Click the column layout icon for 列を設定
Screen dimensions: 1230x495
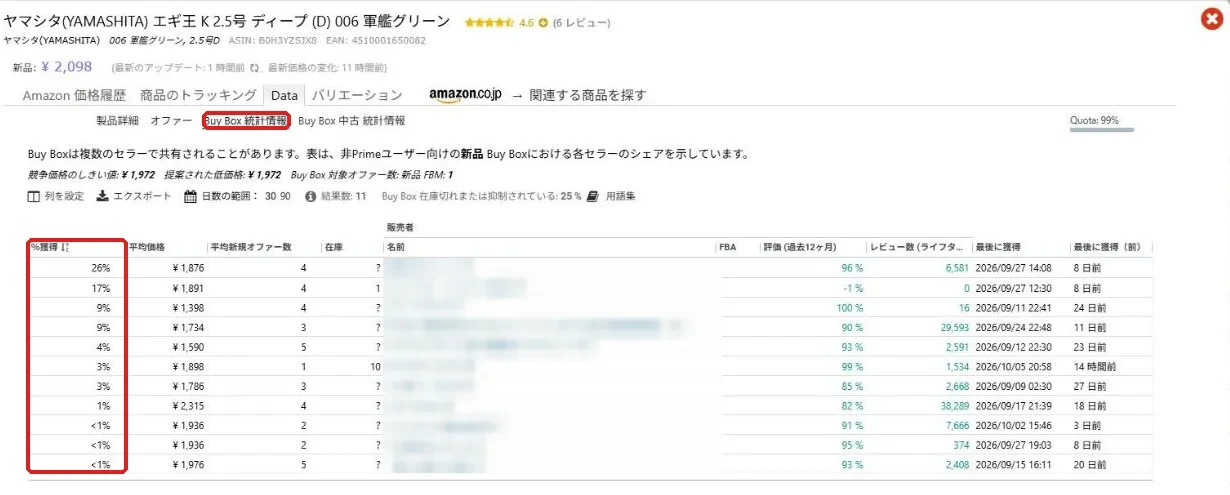[x=34, y=196]
